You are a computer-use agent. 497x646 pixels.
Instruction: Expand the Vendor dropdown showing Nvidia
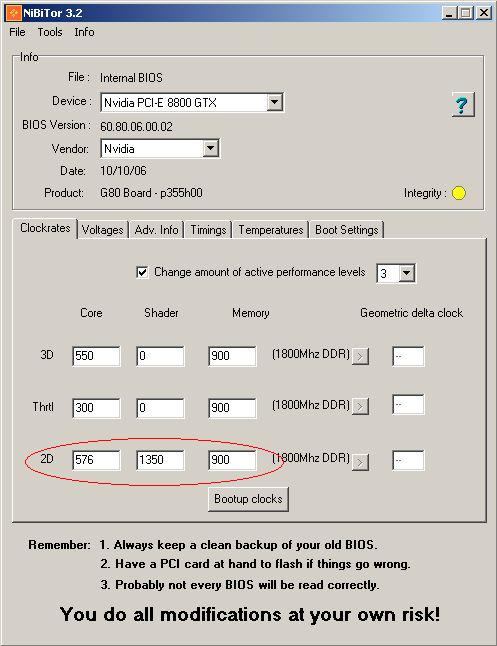pyautogui.click(x=211, y=148)
